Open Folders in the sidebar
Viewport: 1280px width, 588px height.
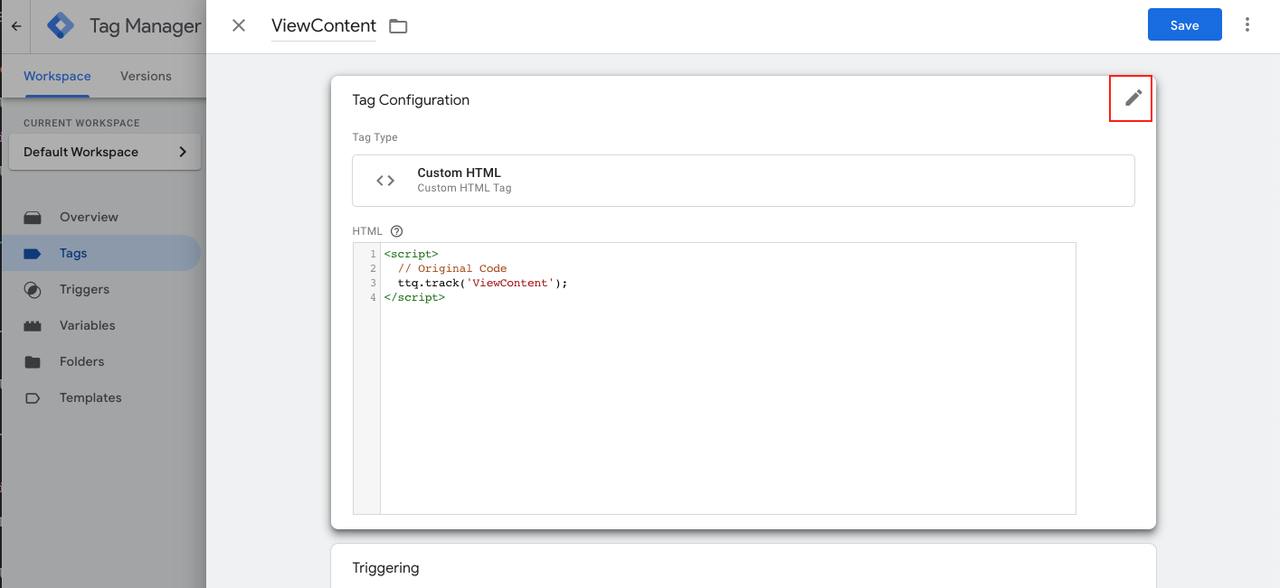pos(81,361)
